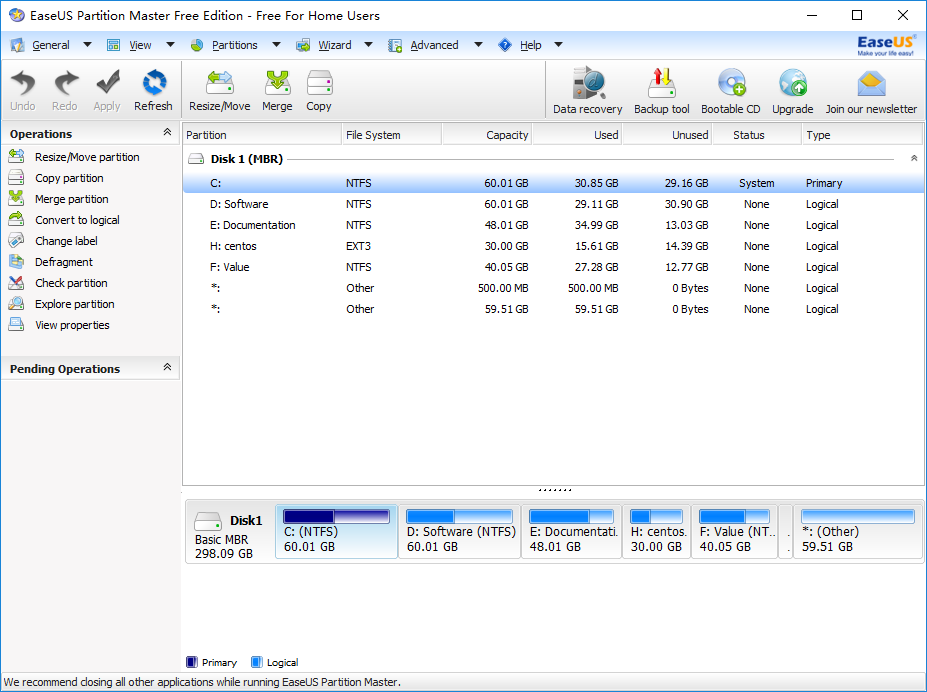The height and width of the screenshot is (692, 927).
Task: Expand the View dropdown arrow
Action: coord(170,45)
